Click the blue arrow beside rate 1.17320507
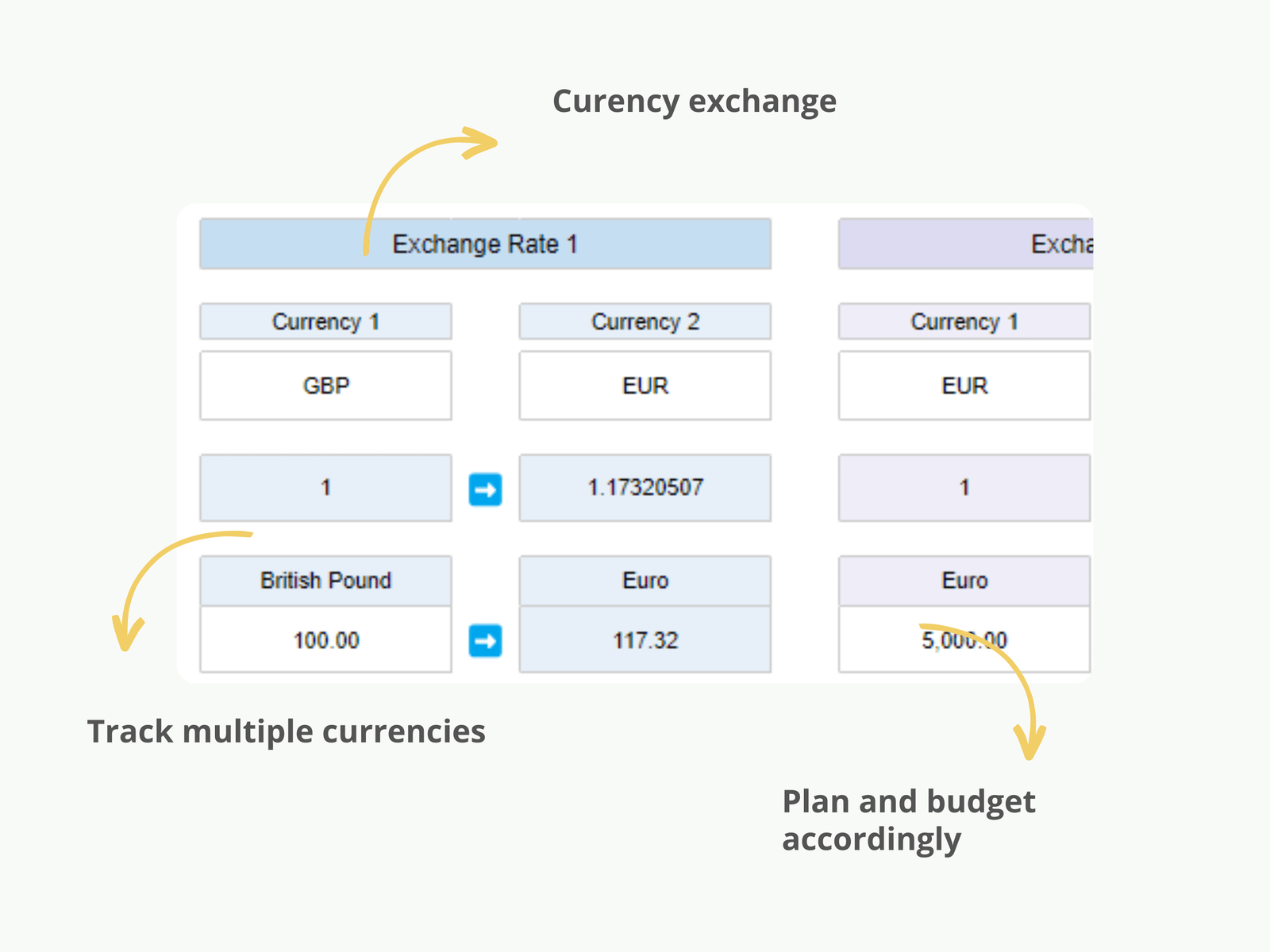 pos(485,489)
